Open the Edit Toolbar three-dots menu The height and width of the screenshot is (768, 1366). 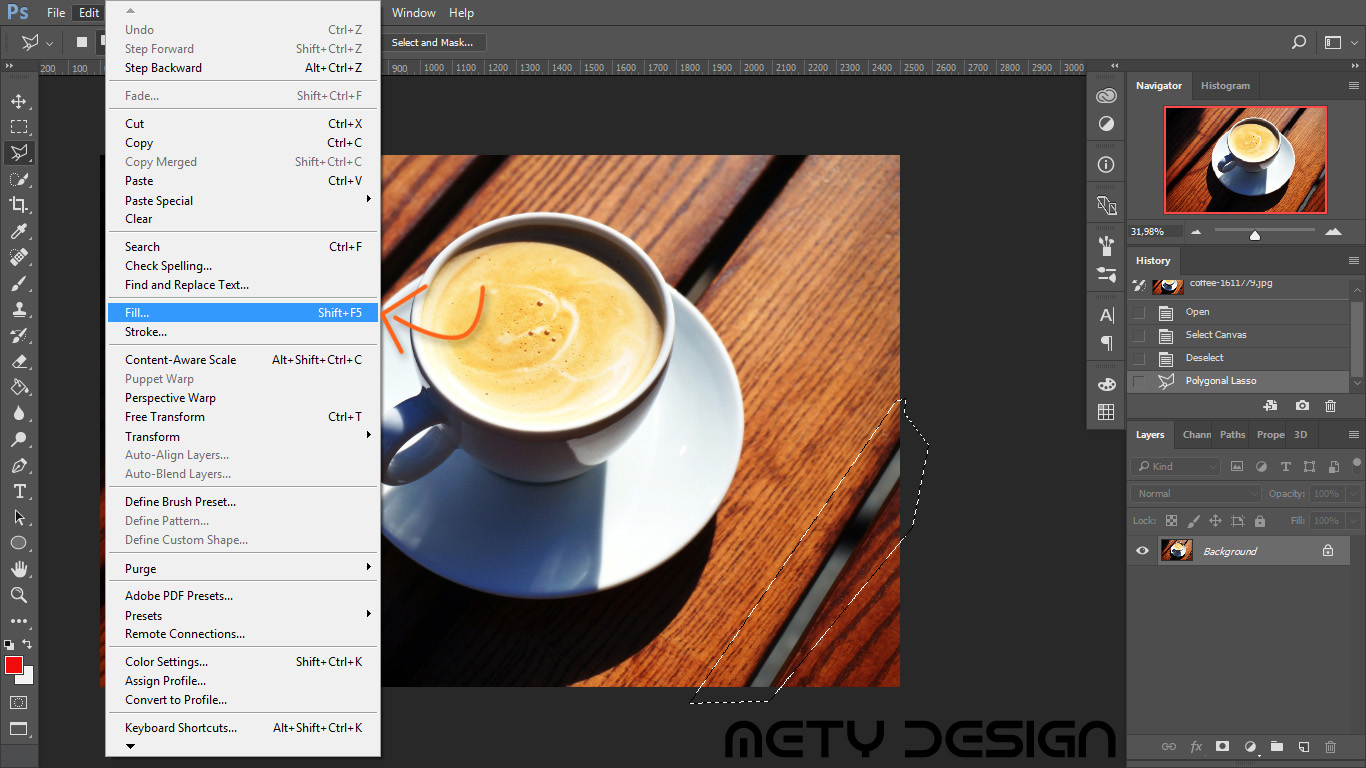click(x=19, y=621)
